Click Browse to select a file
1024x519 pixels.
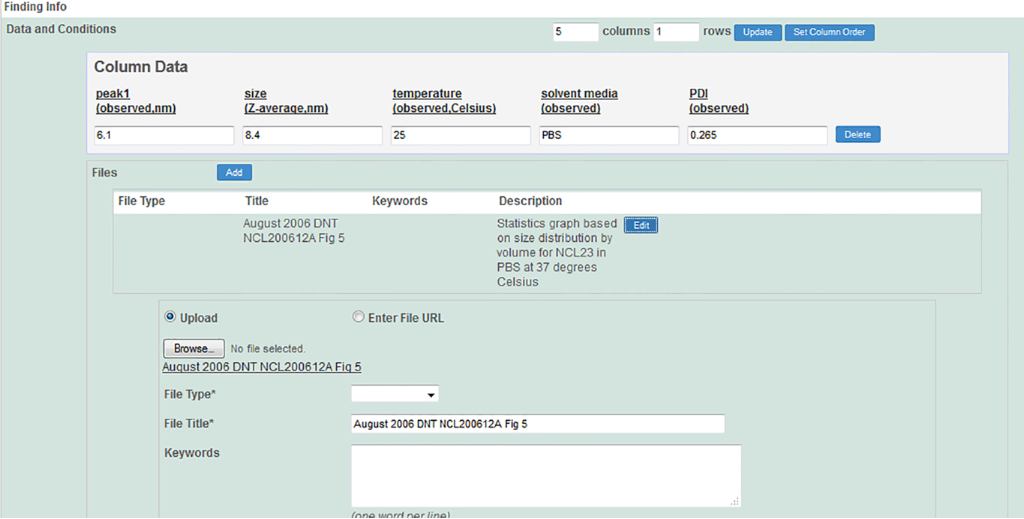point(193,349)
